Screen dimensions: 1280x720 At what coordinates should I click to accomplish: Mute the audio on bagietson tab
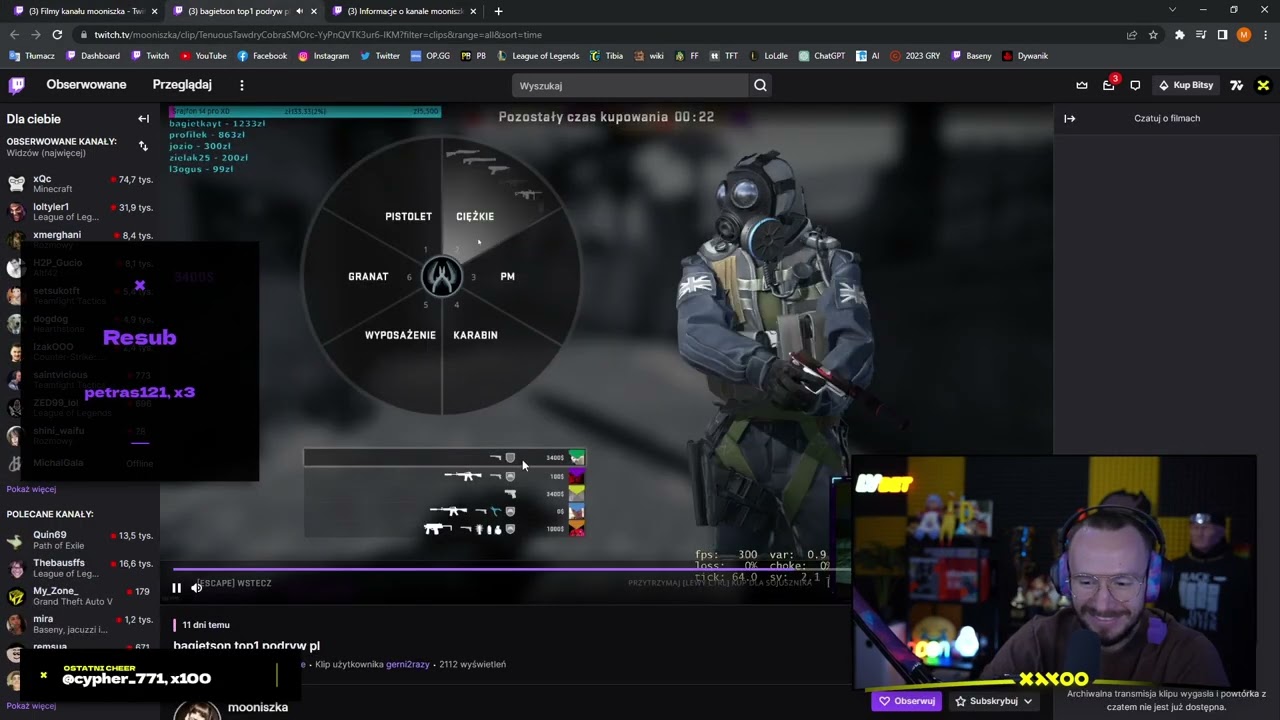point(298,11)
